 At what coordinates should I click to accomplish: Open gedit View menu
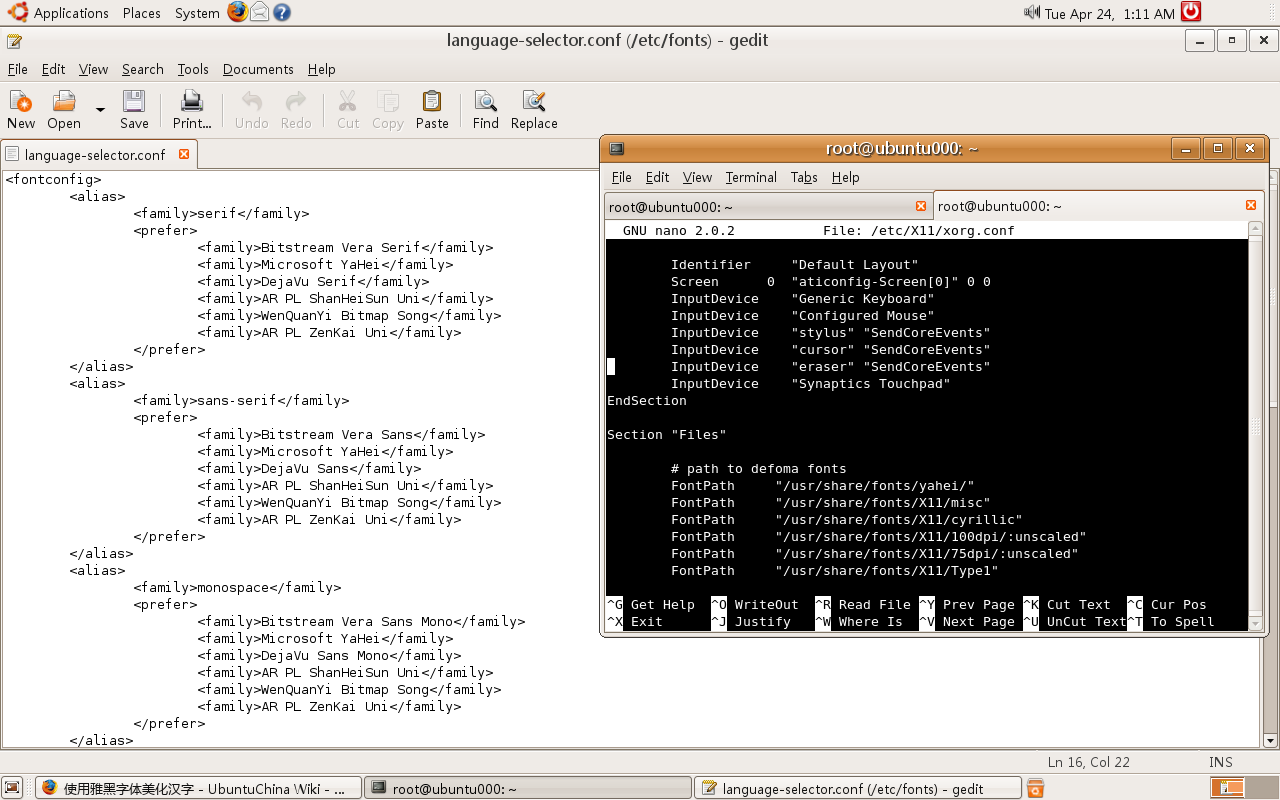click(93, 69)
